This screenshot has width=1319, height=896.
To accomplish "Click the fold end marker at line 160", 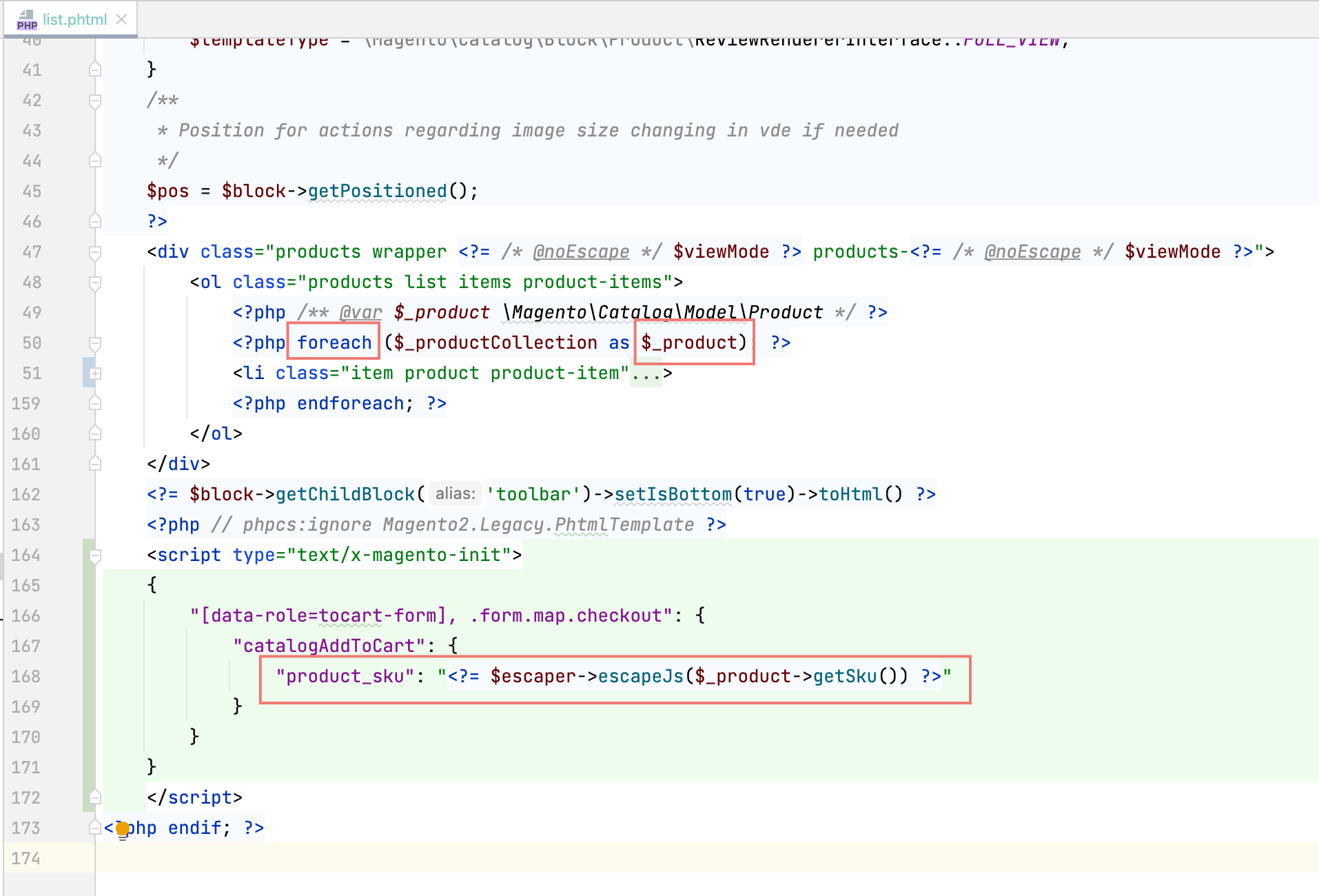I will 95,434.
